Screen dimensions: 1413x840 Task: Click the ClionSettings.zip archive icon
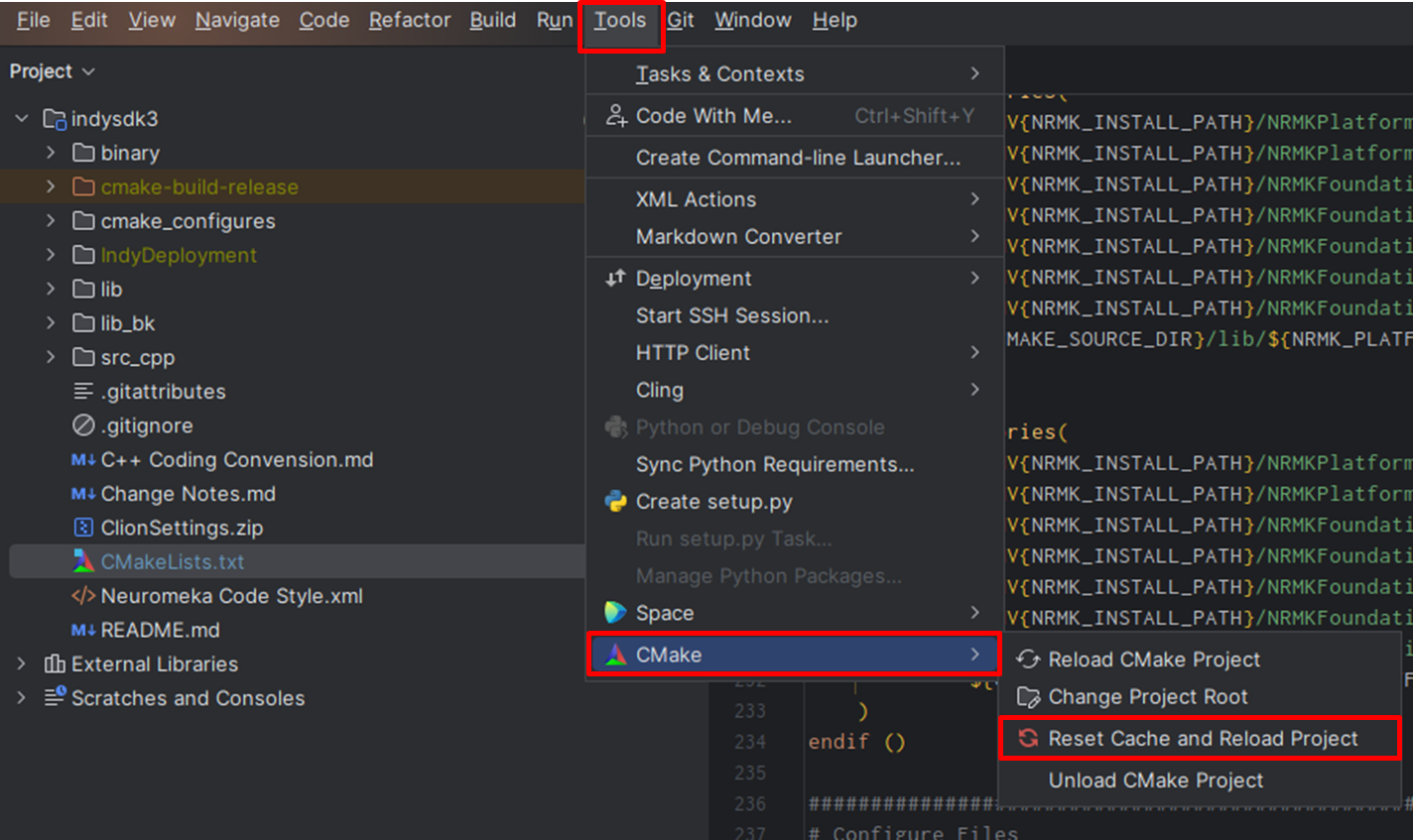point(83,528)
